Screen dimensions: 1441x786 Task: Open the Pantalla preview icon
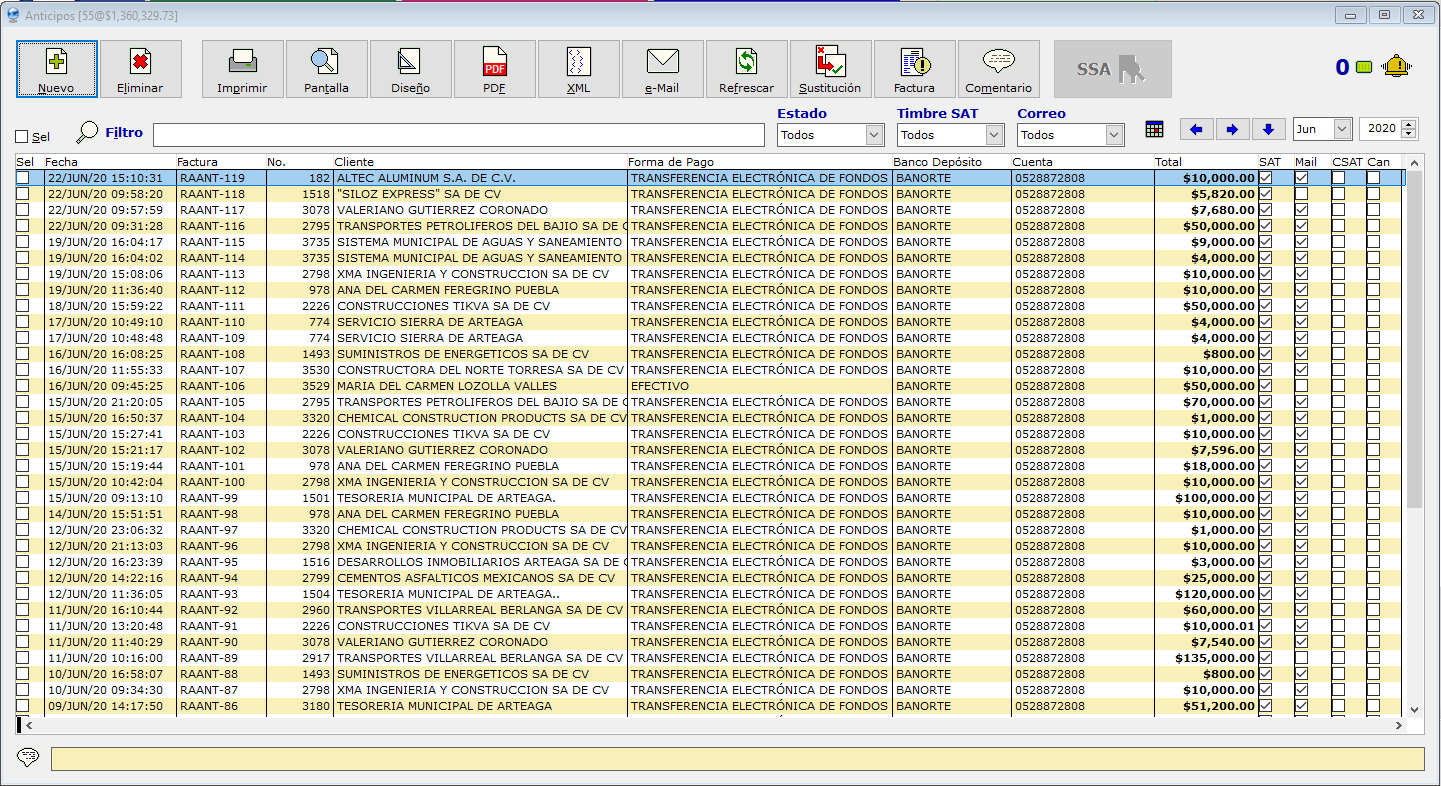pos(326,62)
